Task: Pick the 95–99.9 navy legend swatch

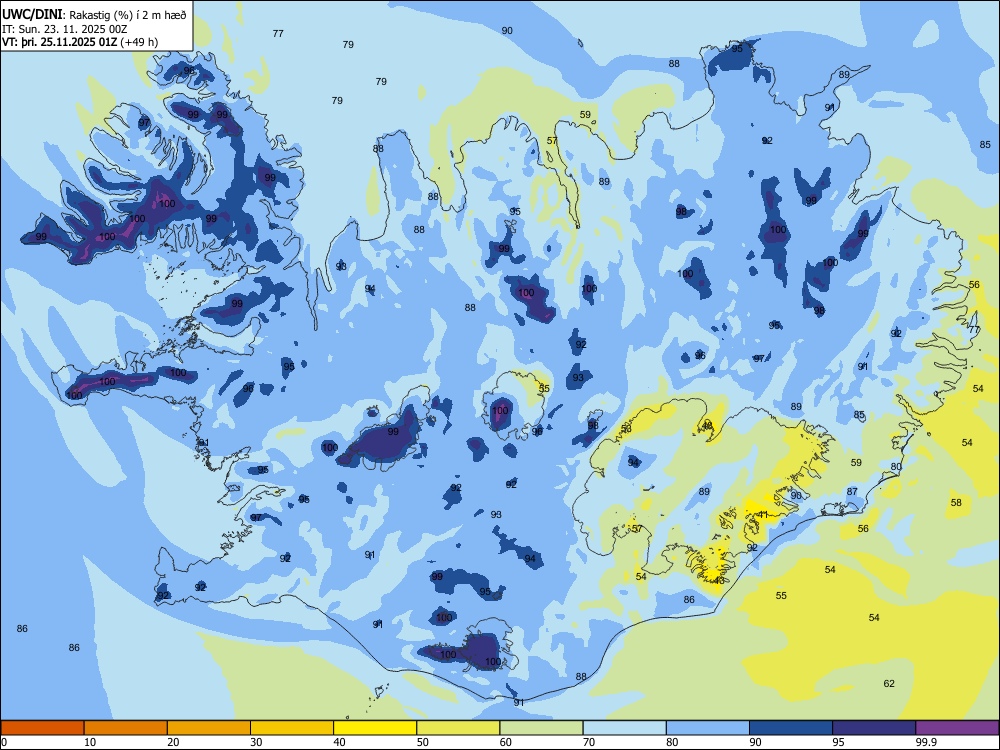Action: tap(874, 728)
